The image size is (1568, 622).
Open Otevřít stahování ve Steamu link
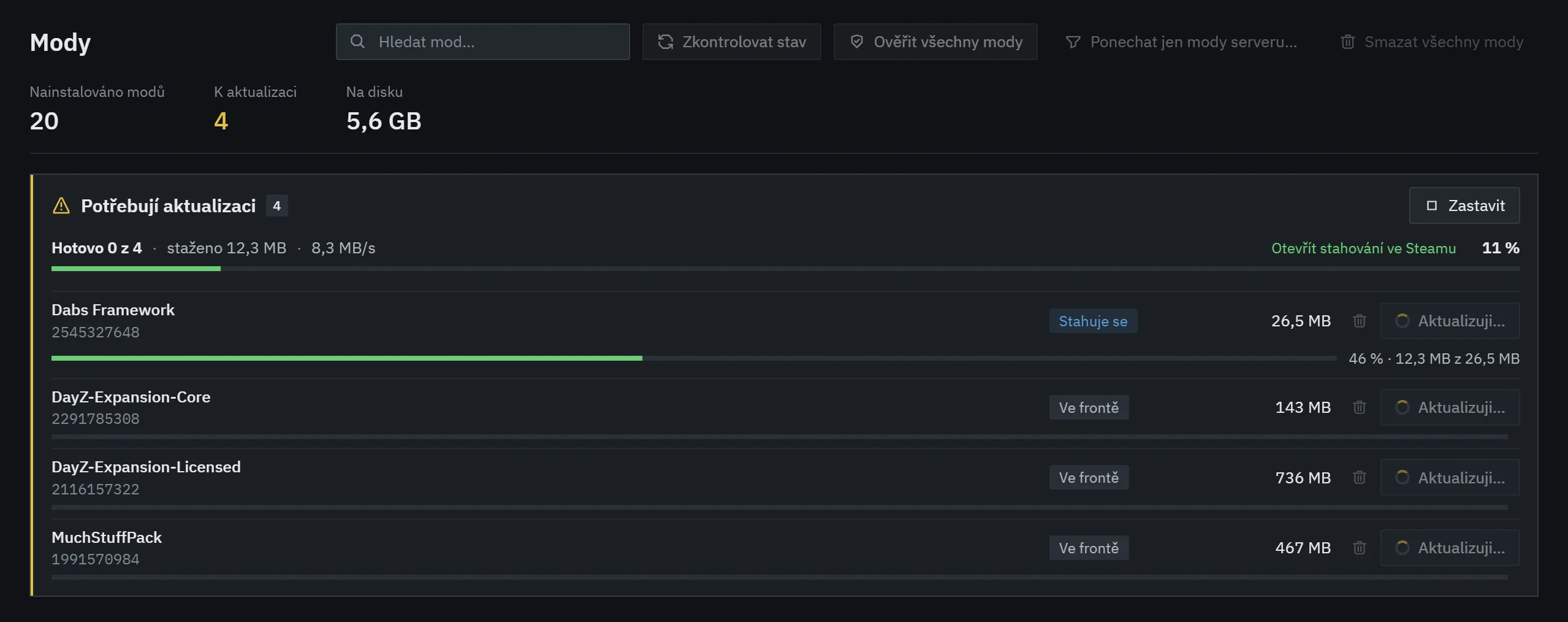1363,248
